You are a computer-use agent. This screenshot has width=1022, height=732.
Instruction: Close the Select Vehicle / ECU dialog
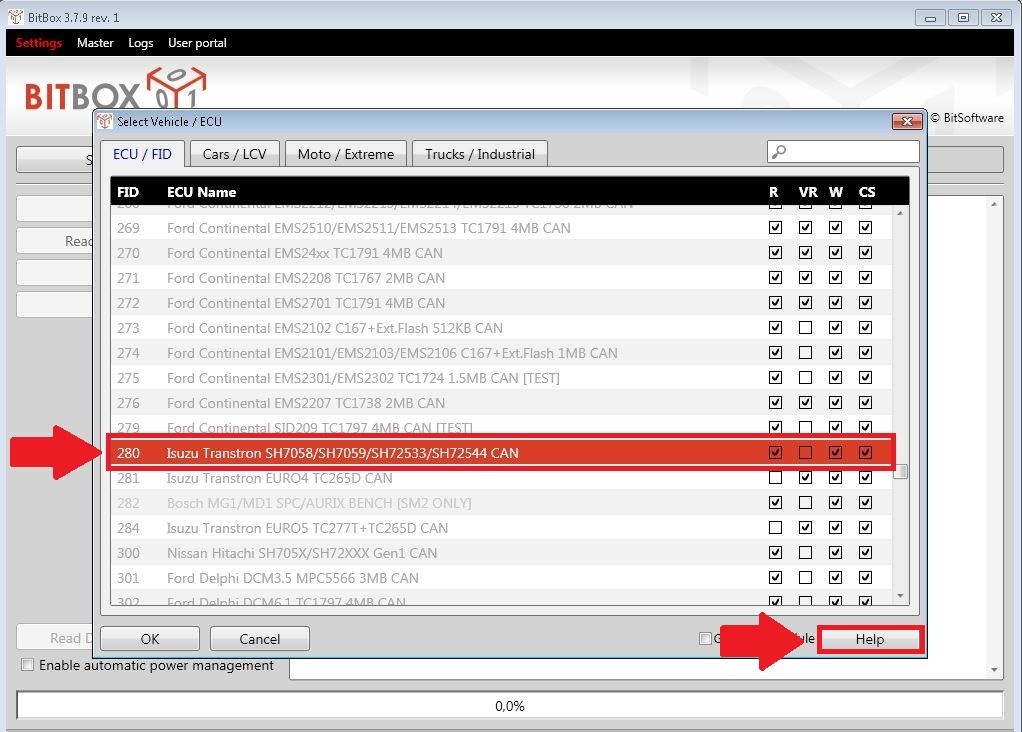(x=907, y=121)
